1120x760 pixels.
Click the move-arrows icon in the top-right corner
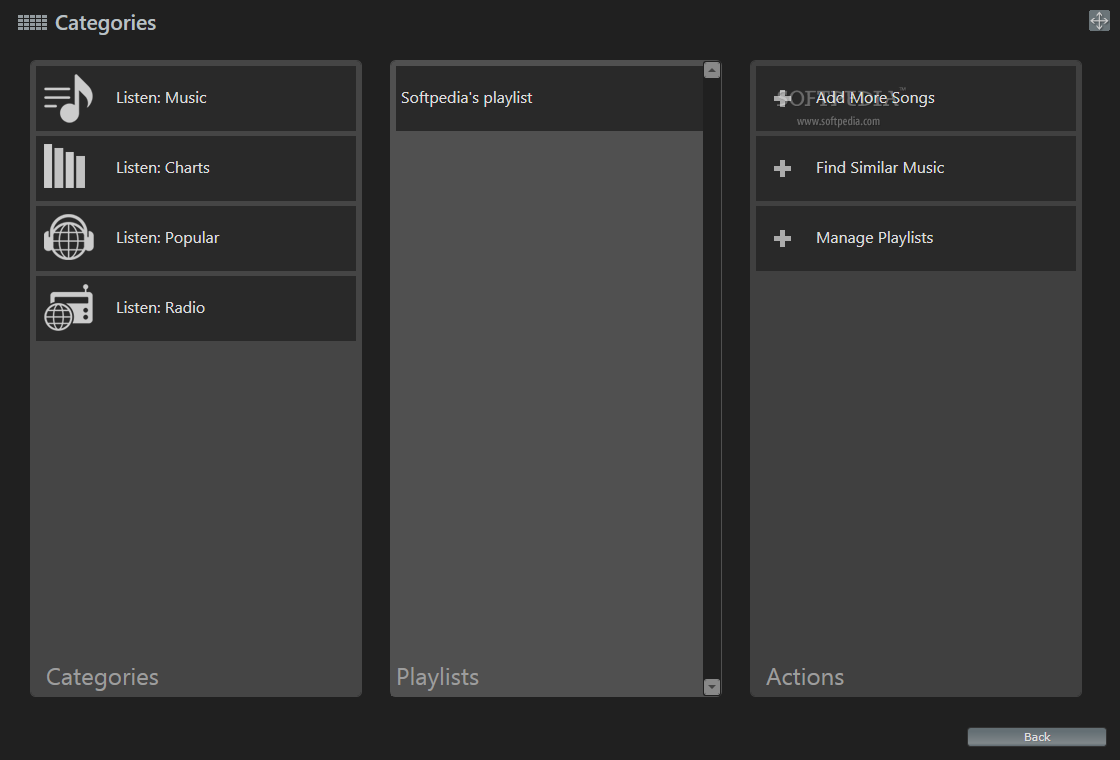(x=1099, y=21)
